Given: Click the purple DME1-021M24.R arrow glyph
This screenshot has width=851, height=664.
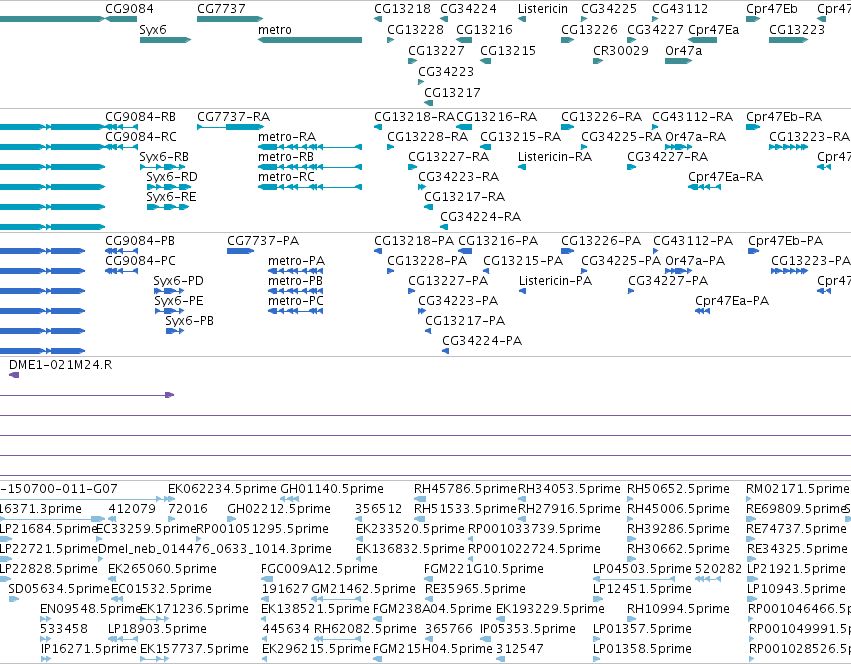Looking at the screenshot, I should (x=14, y=375).
